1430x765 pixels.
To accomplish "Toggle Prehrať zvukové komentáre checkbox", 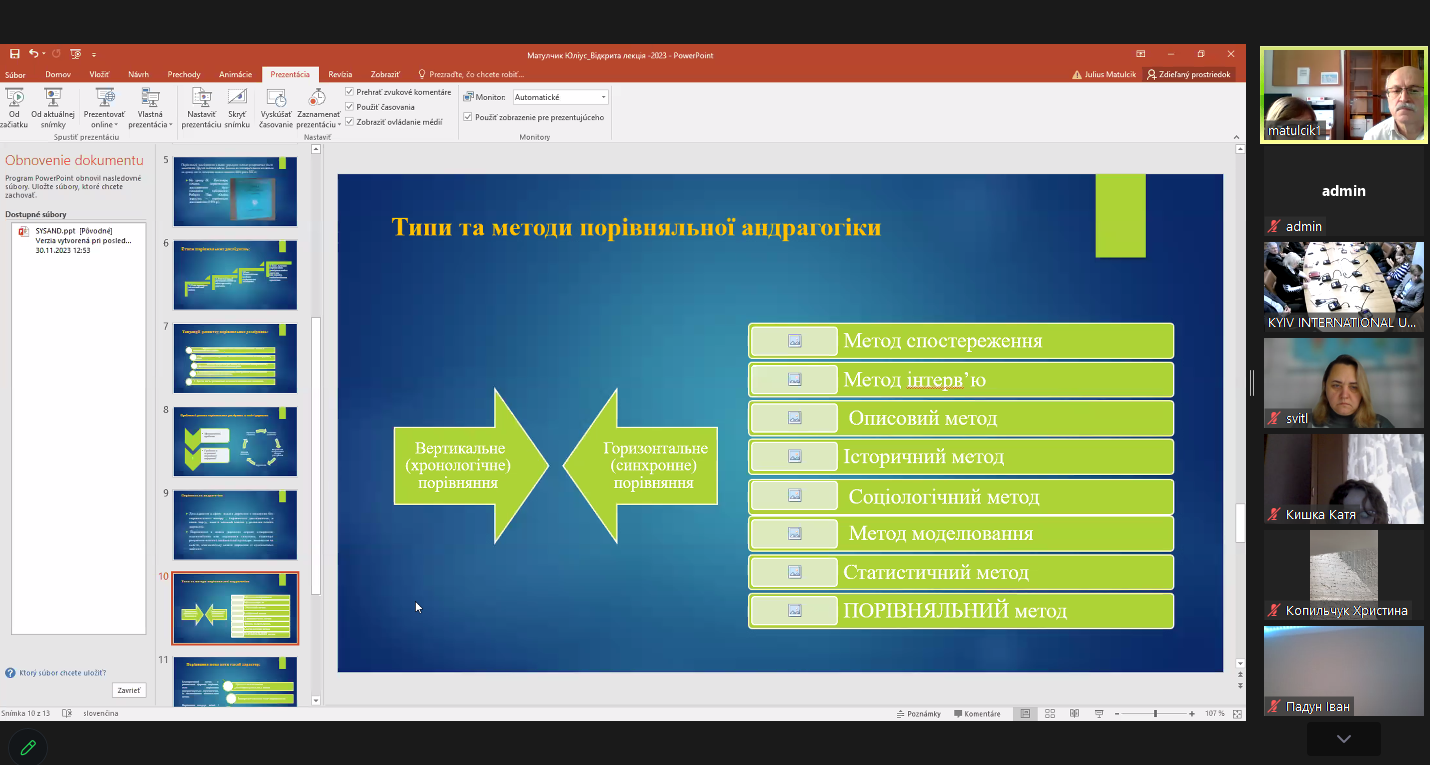I will [349, 92].
